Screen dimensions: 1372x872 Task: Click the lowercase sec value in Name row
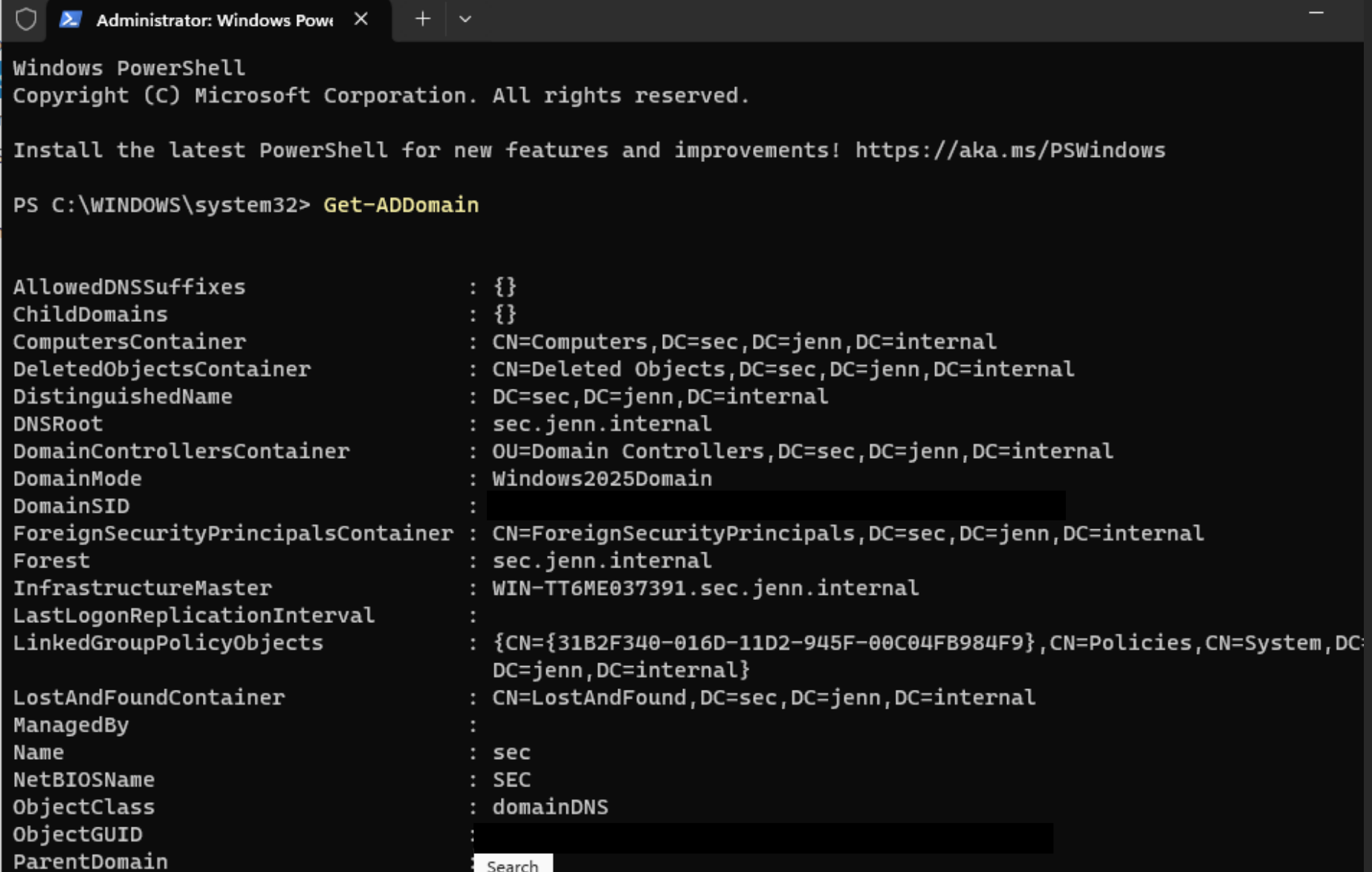pyautogui.click(x=511, y=753)
